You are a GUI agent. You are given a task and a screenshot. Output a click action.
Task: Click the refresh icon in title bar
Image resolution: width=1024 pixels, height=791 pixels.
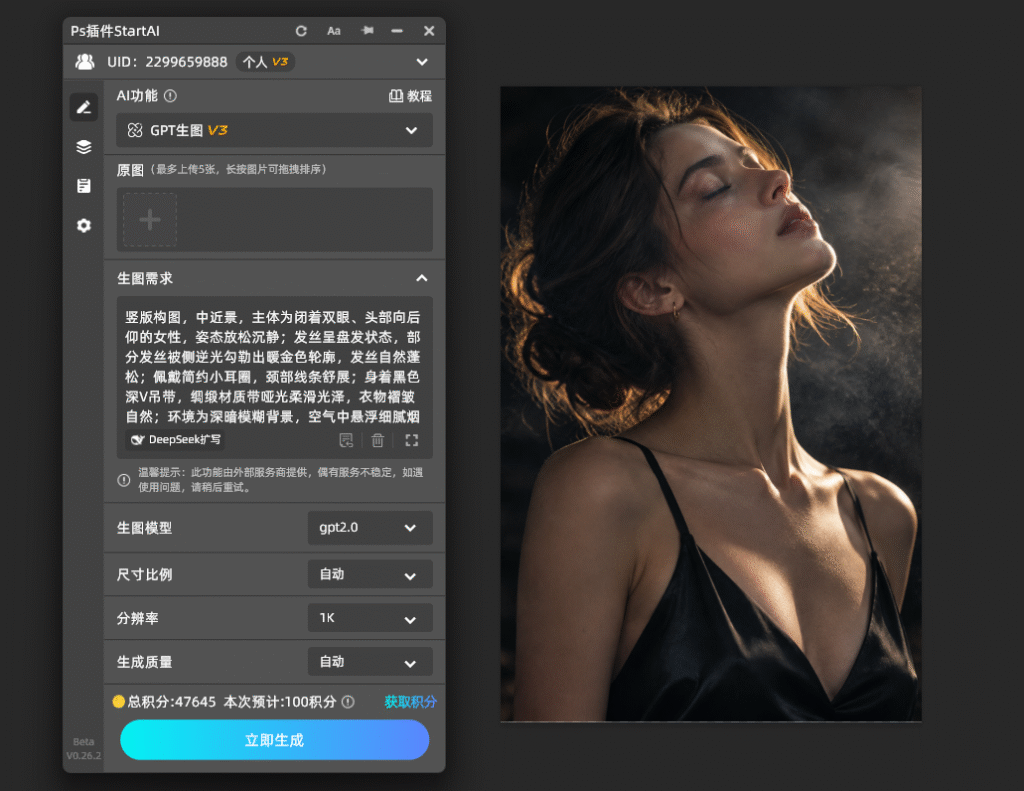pos(301,31)
